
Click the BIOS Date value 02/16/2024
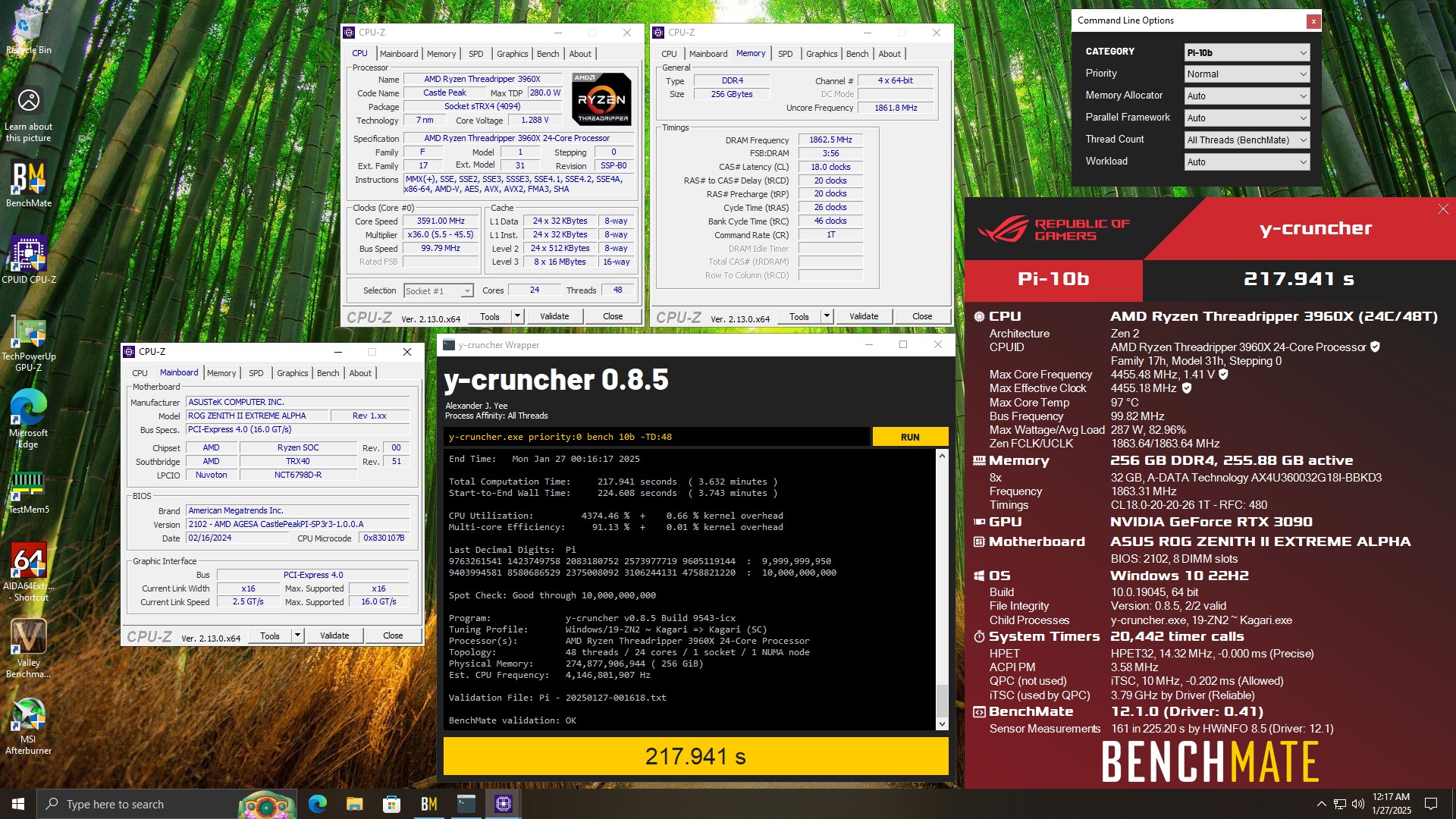click(x=237, y=538)
